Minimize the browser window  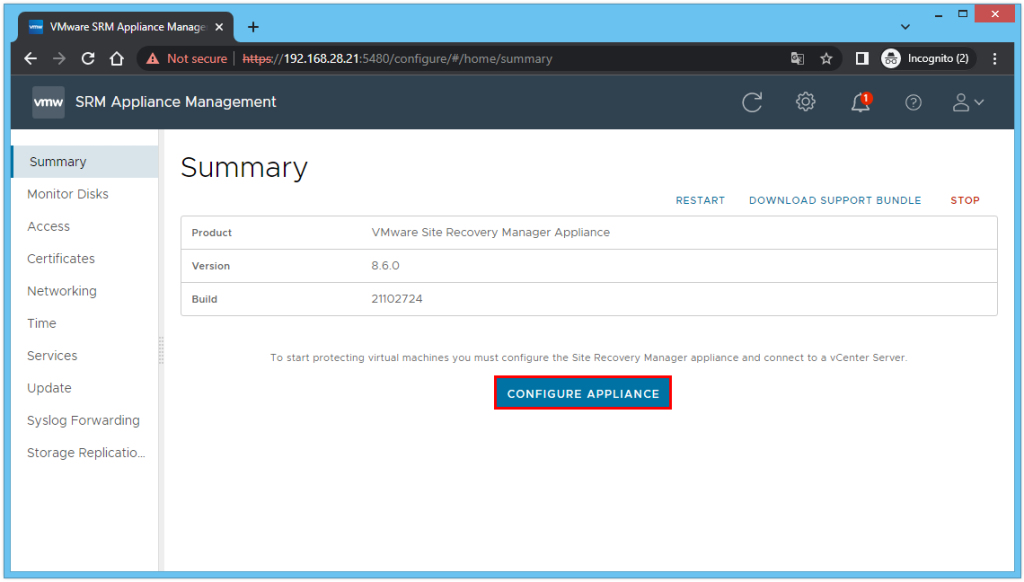click(938, 14)
